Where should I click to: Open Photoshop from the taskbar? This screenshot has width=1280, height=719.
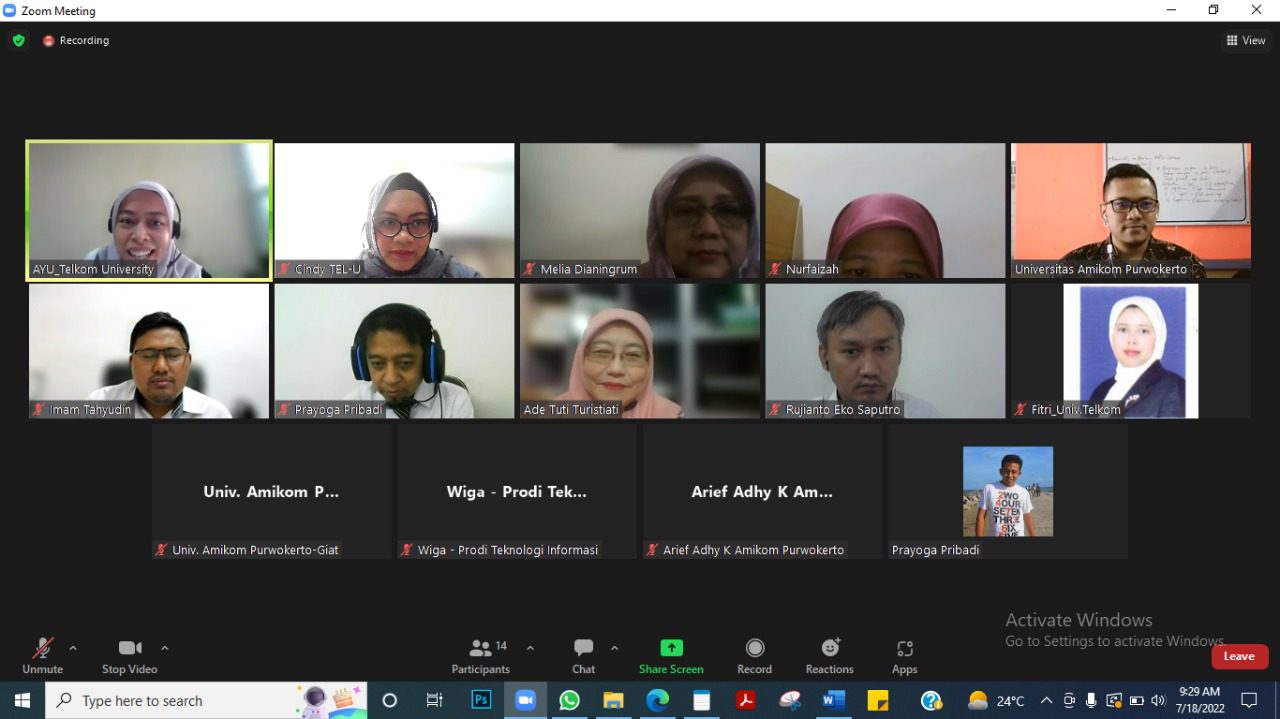click(481, 700)
